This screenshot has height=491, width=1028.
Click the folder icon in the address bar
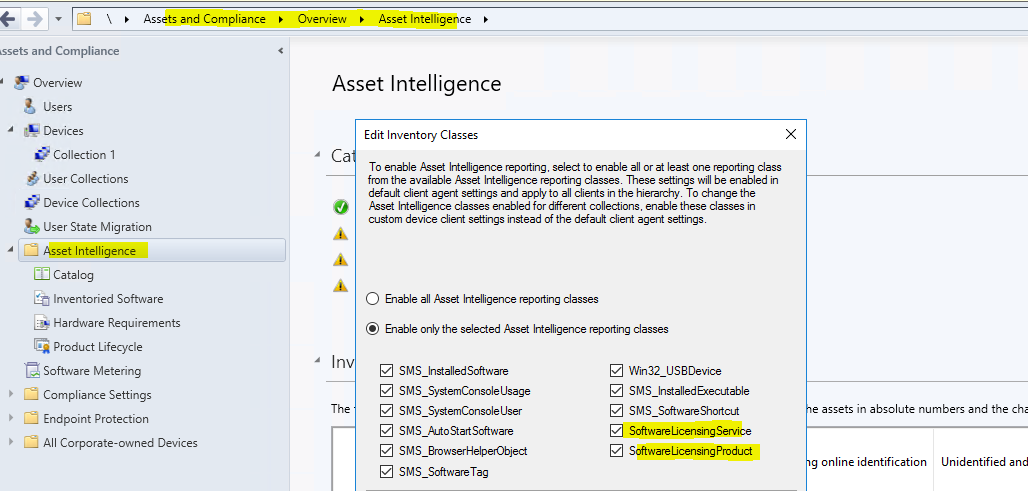84,19
